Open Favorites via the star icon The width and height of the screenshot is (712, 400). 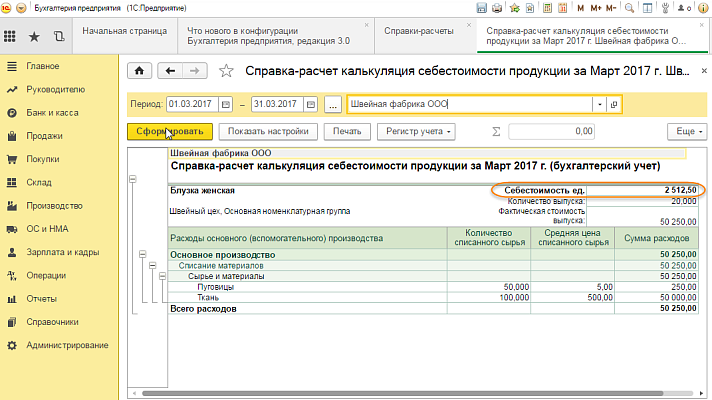(x=35, y=37)
